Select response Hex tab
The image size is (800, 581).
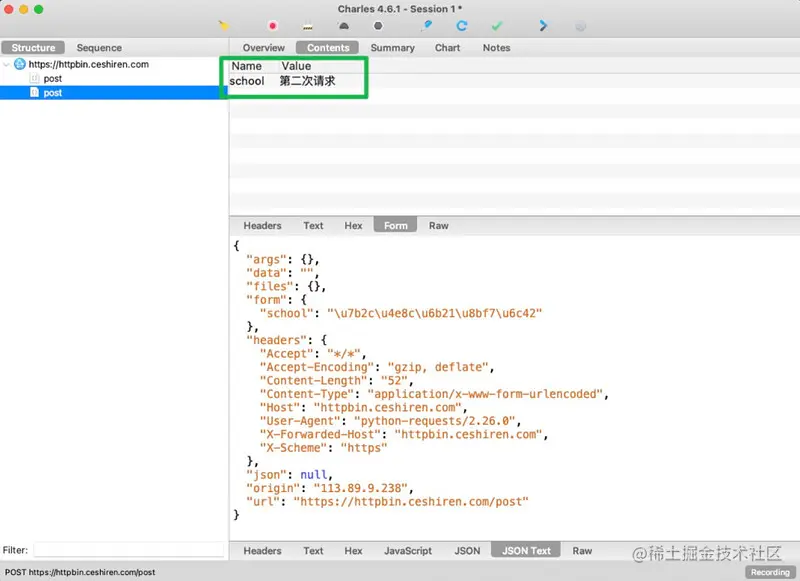click(353, 550)
